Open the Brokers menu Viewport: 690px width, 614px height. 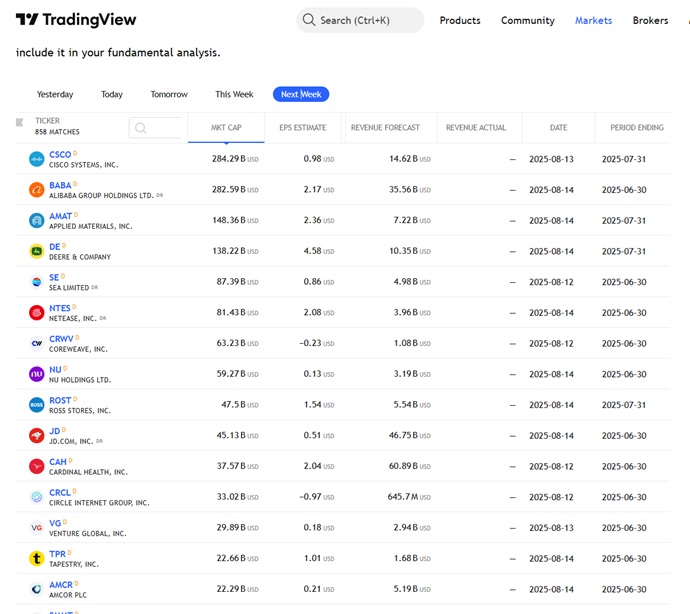650,20
